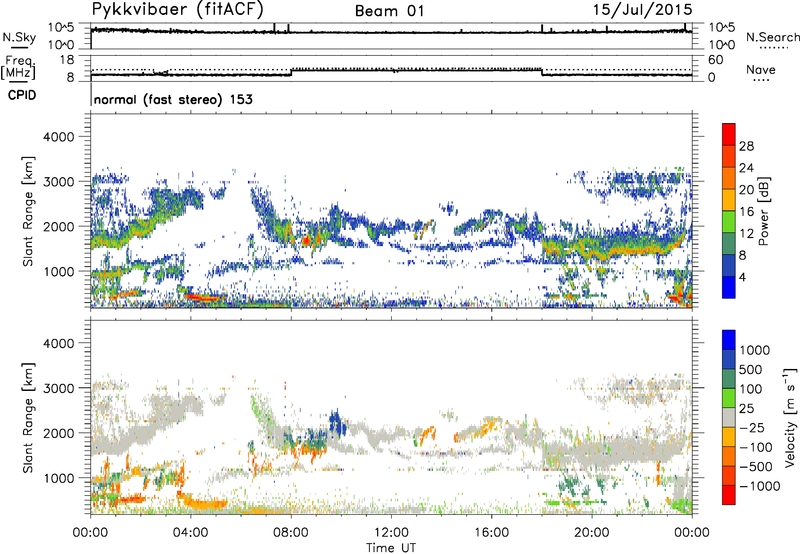Click the Slant Range label of the power panel
Image resolution: width=800 pixels, height=554 pixels.
28,211
